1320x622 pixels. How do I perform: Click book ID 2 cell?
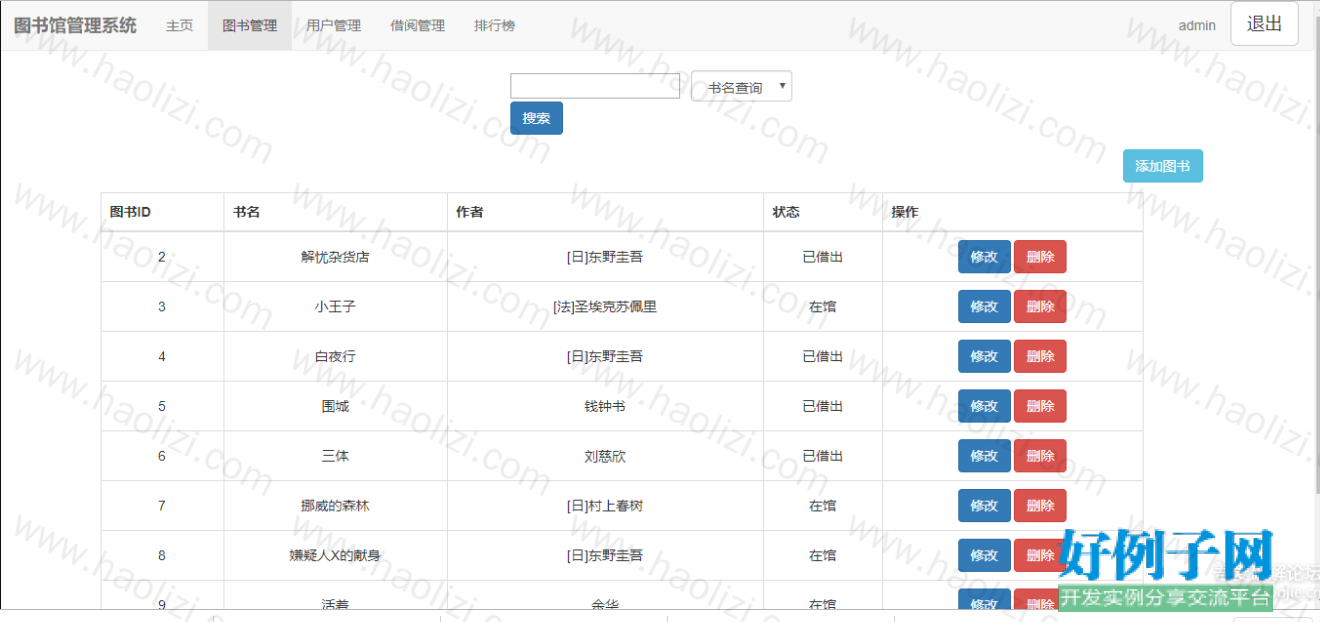[162, 257]
